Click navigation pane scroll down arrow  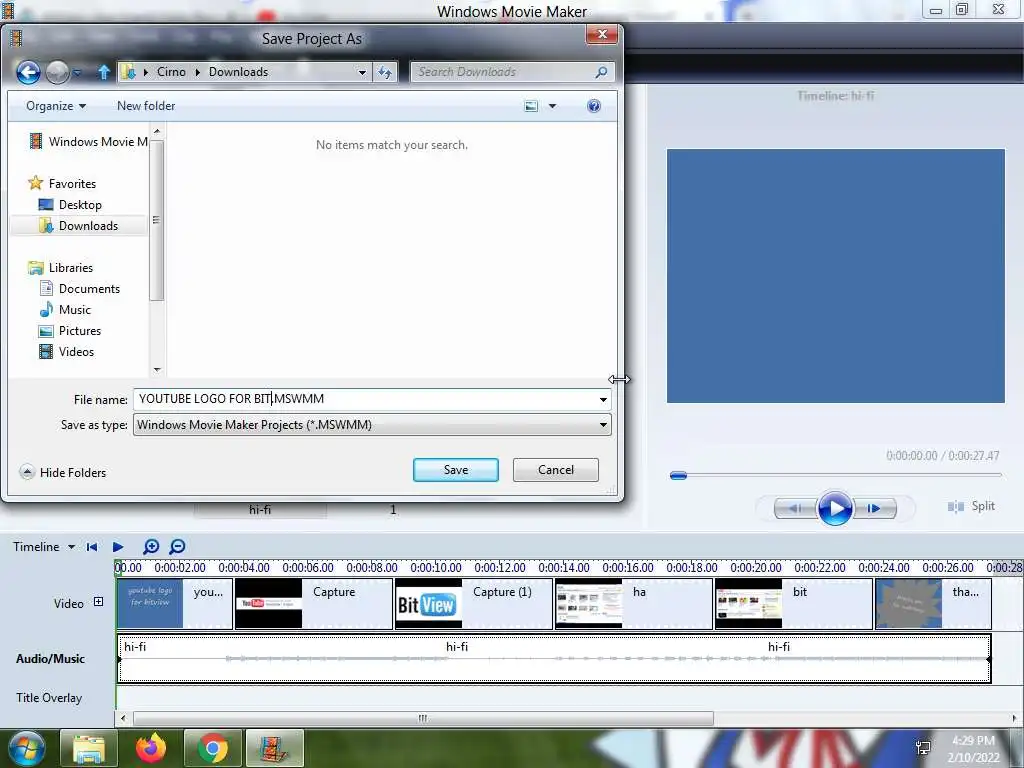(x=157, y=370)
